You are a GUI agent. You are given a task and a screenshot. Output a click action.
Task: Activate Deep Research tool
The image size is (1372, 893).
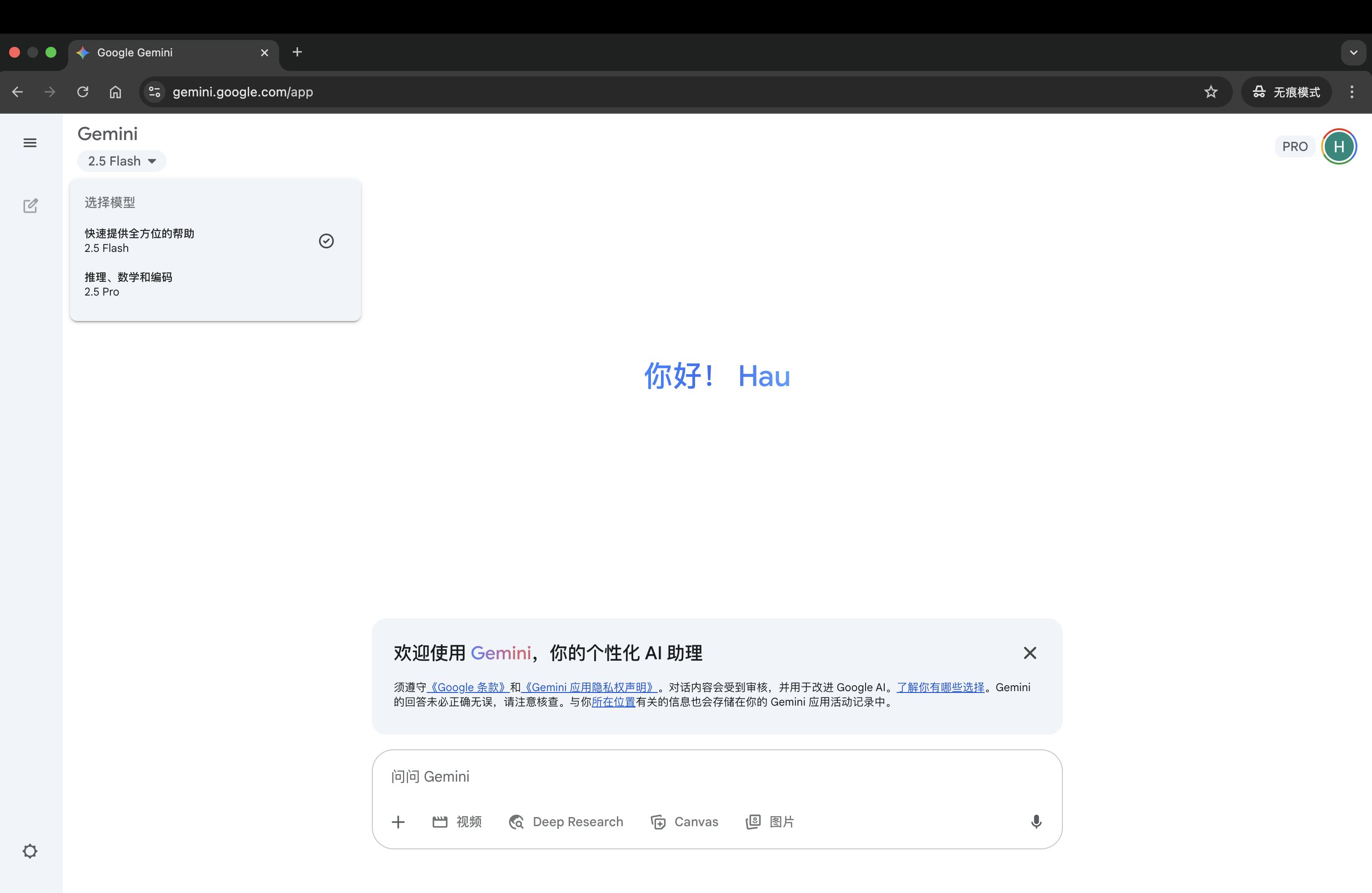[x=566, y=822]
